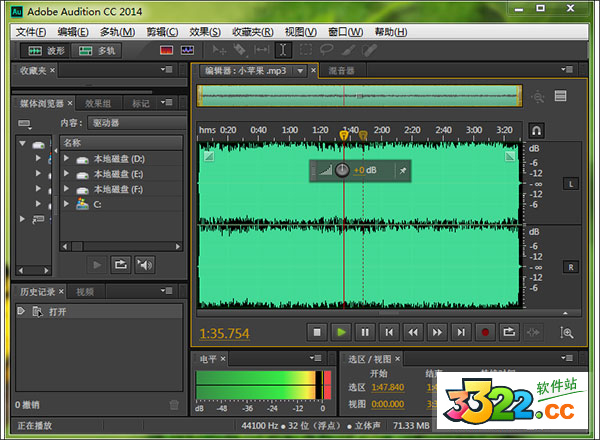Expand the local disk (F:) entry
The image size is (600, 440).
[67, 188]
